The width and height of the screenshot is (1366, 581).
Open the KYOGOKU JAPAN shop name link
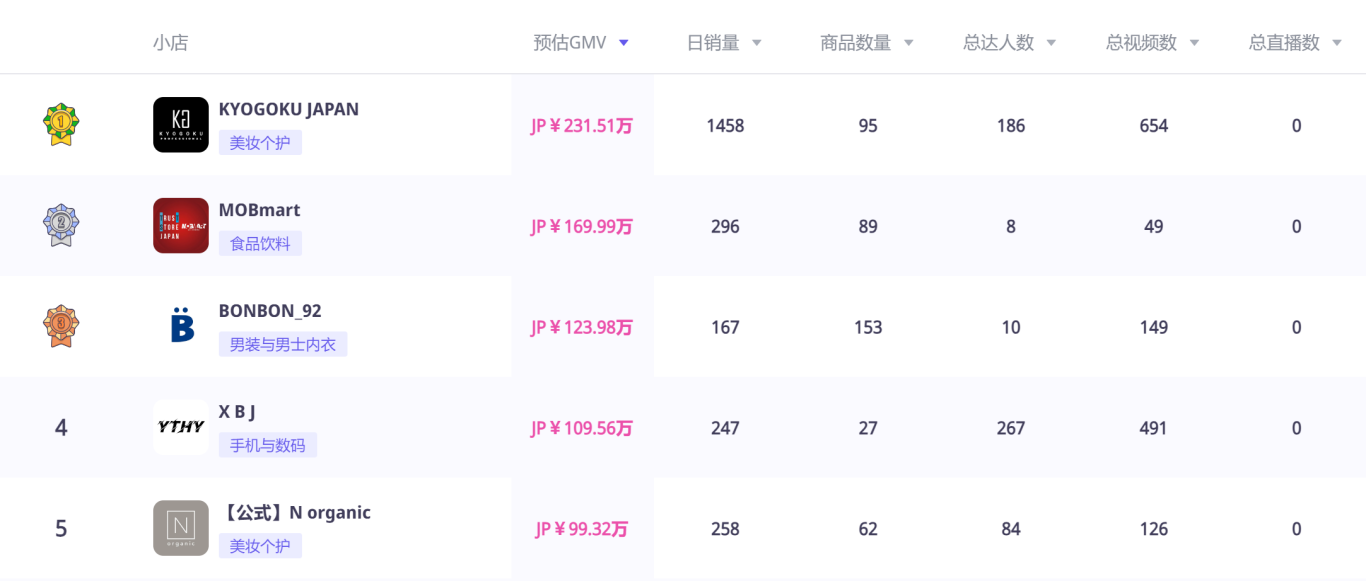pyautogui.click(x=289, y=109)
